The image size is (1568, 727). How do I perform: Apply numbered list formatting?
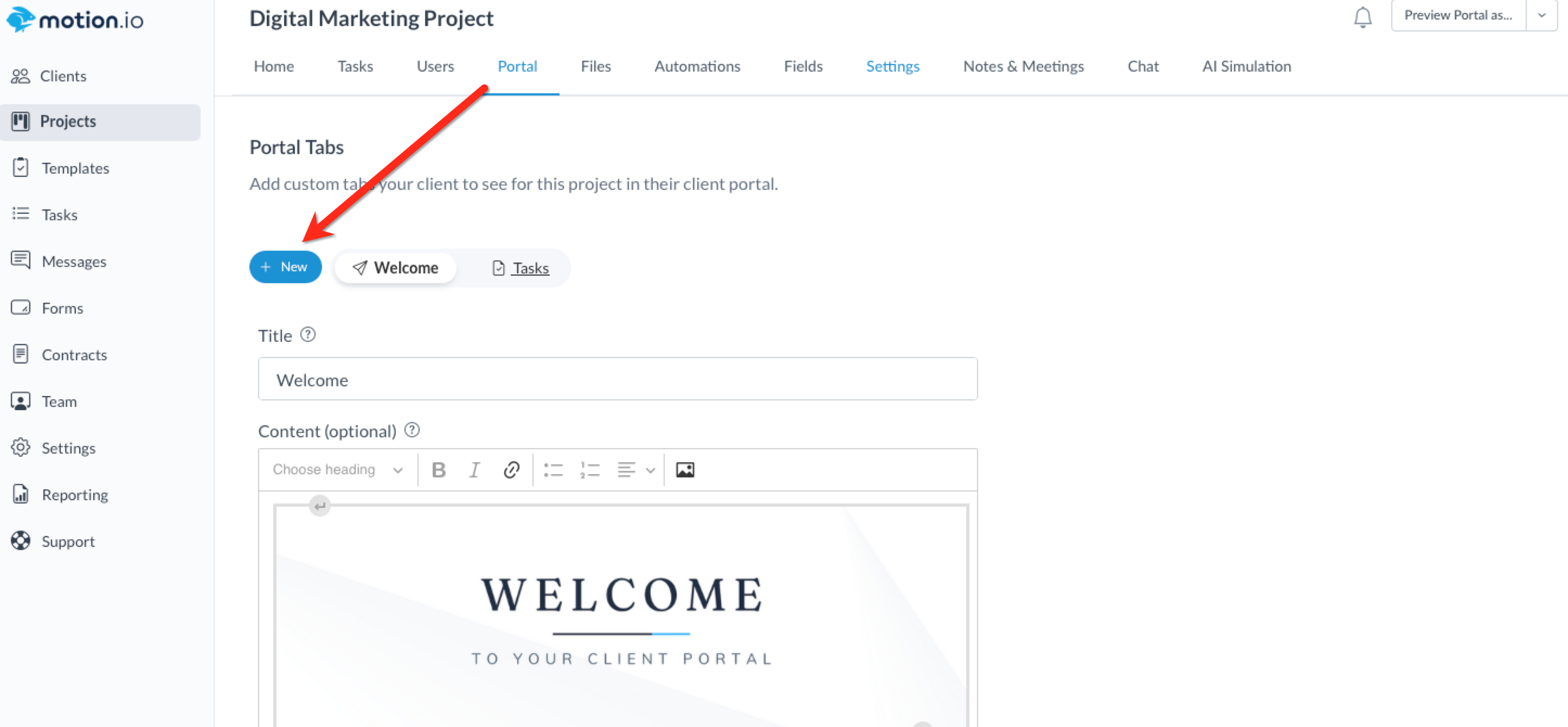click(x=589, y=469)
